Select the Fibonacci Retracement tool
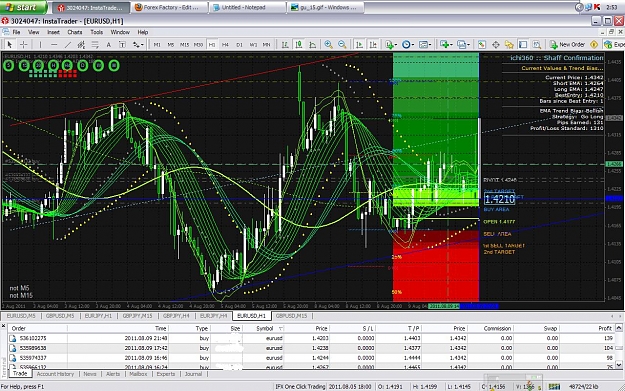 click(95, 45)
